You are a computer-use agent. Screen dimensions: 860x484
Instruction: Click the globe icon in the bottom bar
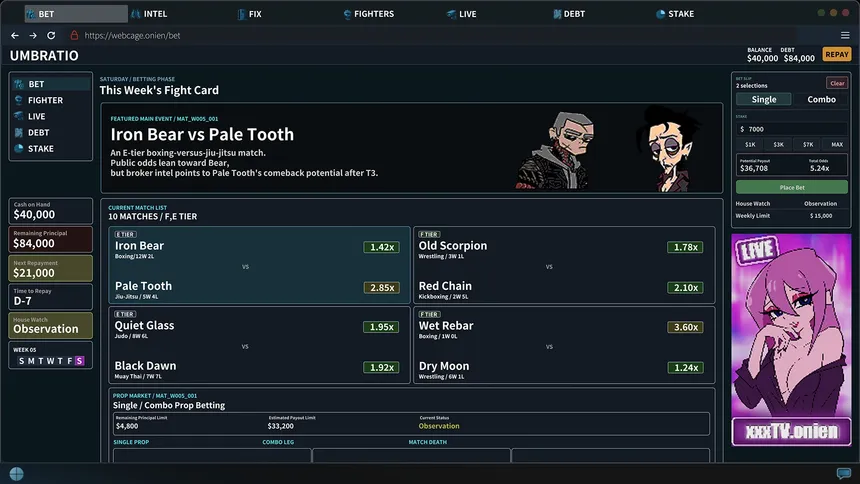[16, 474]
